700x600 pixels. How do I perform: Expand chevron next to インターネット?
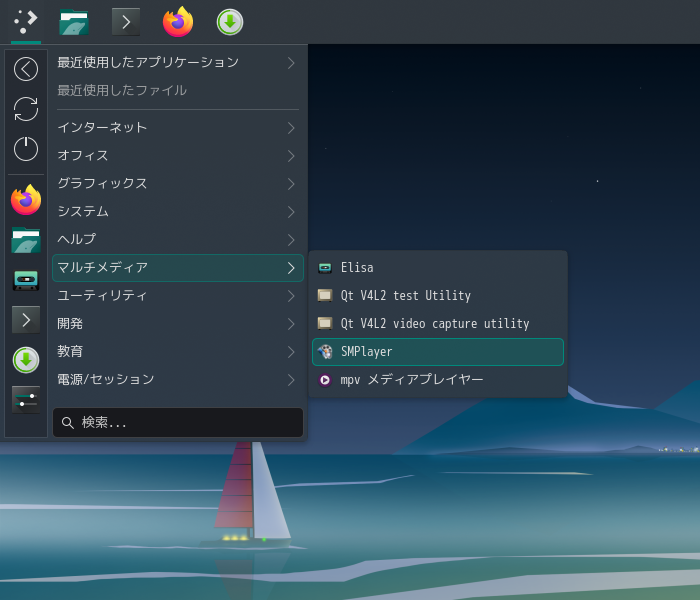click(x=291, y=128)
